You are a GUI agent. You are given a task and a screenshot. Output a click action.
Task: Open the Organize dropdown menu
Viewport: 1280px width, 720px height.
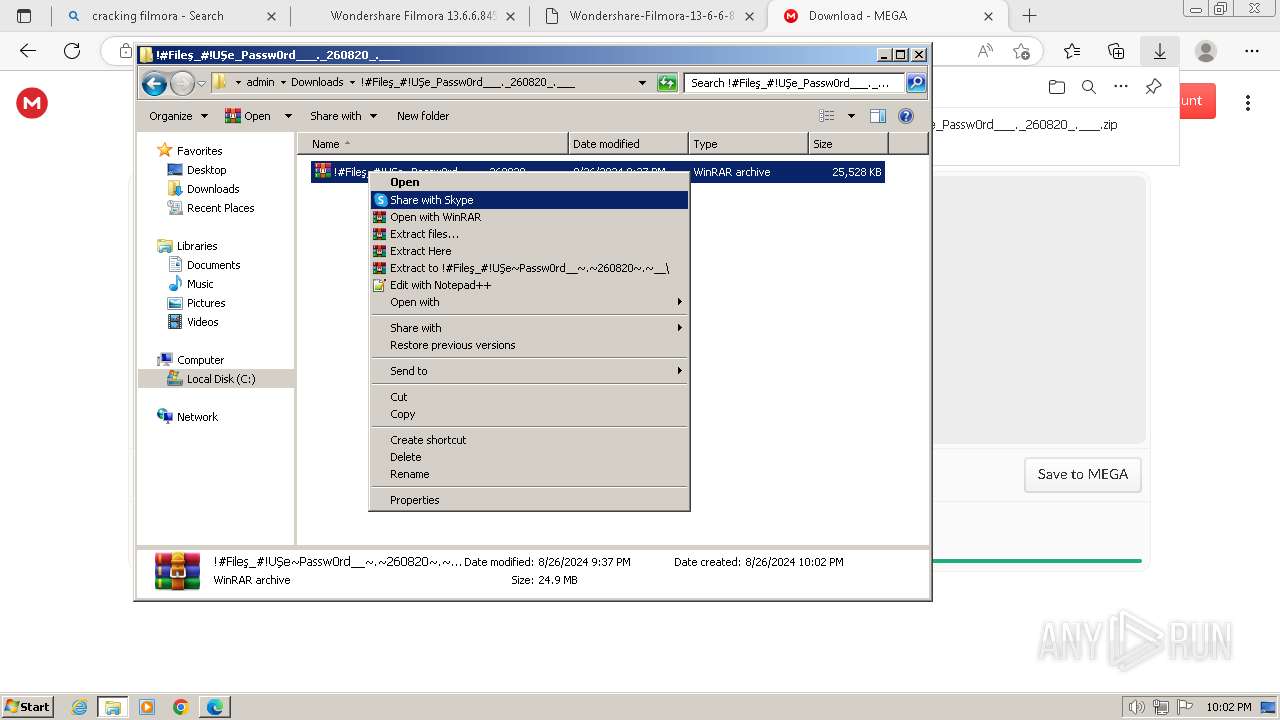coord(178,116)
